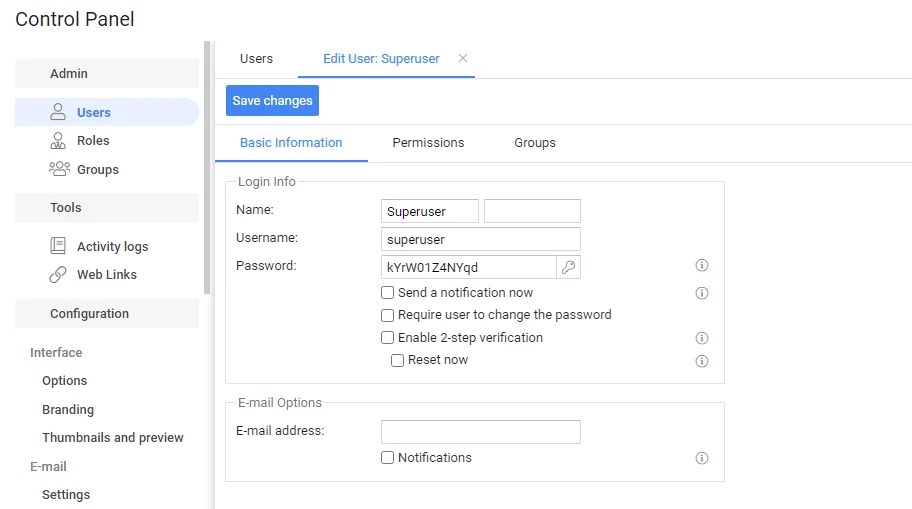
Task: Click the Save changes button
Action: tap(272, 101)
